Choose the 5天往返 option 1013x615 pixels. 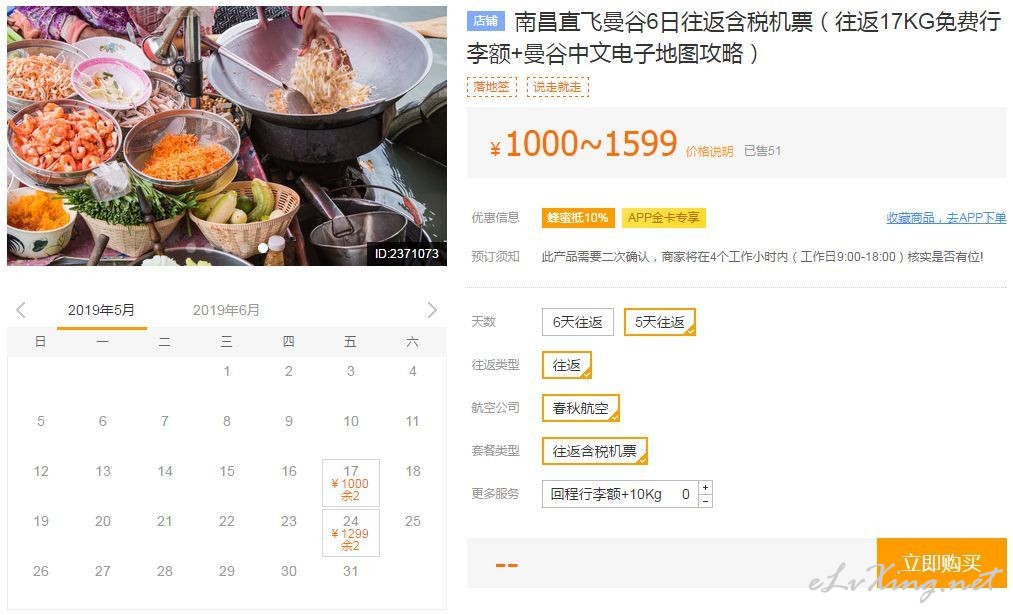coord(660,322)
